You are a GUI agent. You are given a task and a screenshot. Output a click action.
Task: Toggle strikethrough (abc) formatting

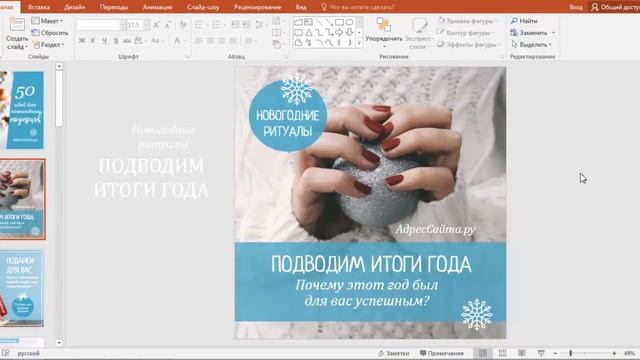[127, 40]
